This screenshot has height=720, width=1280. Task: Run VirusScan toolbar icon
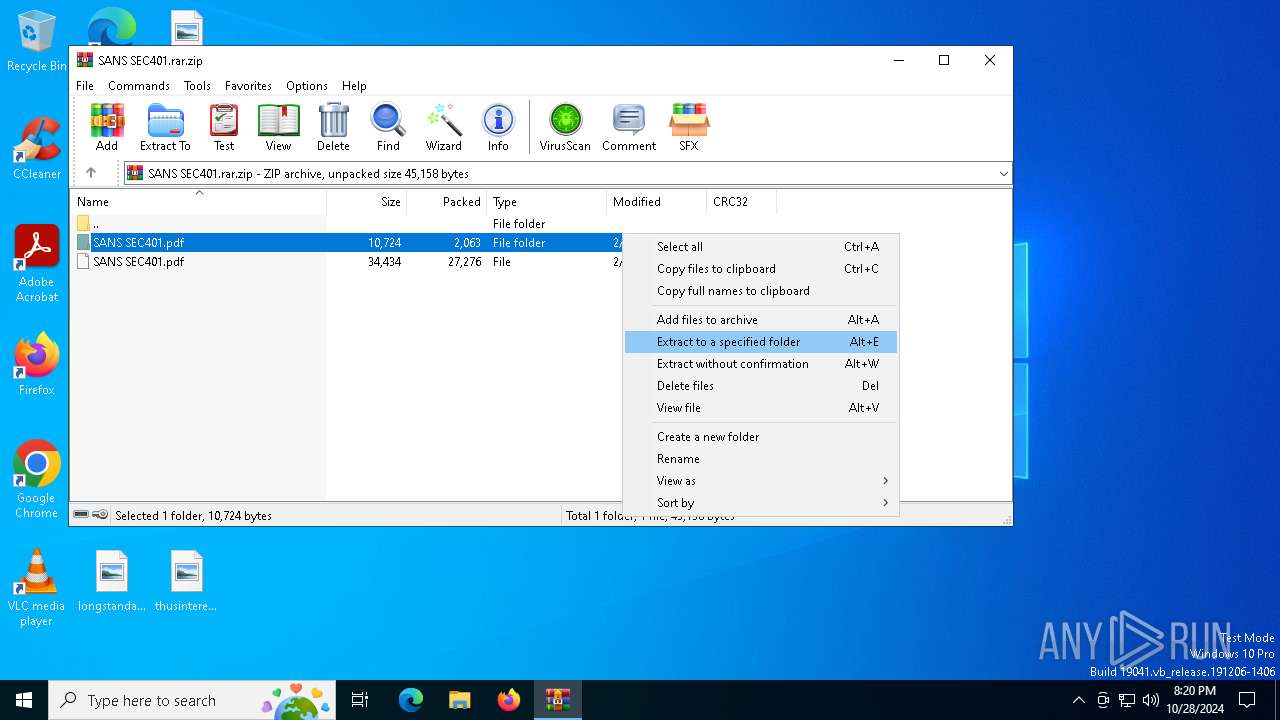point(565,127)
